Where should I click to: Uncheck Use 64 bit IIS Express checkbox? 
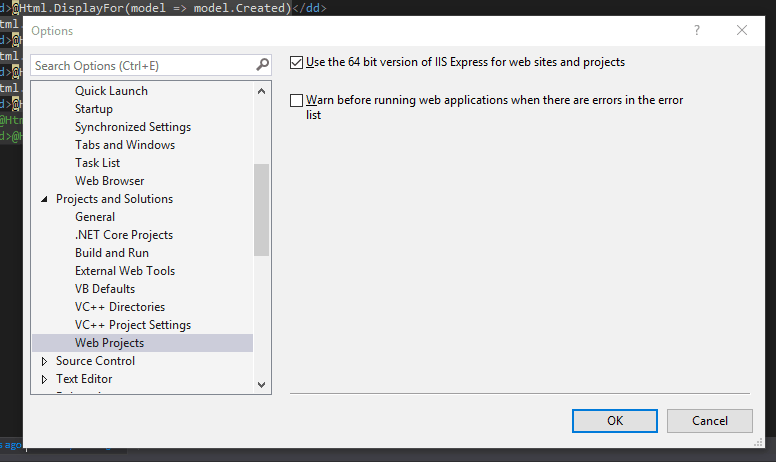[296, 63]
